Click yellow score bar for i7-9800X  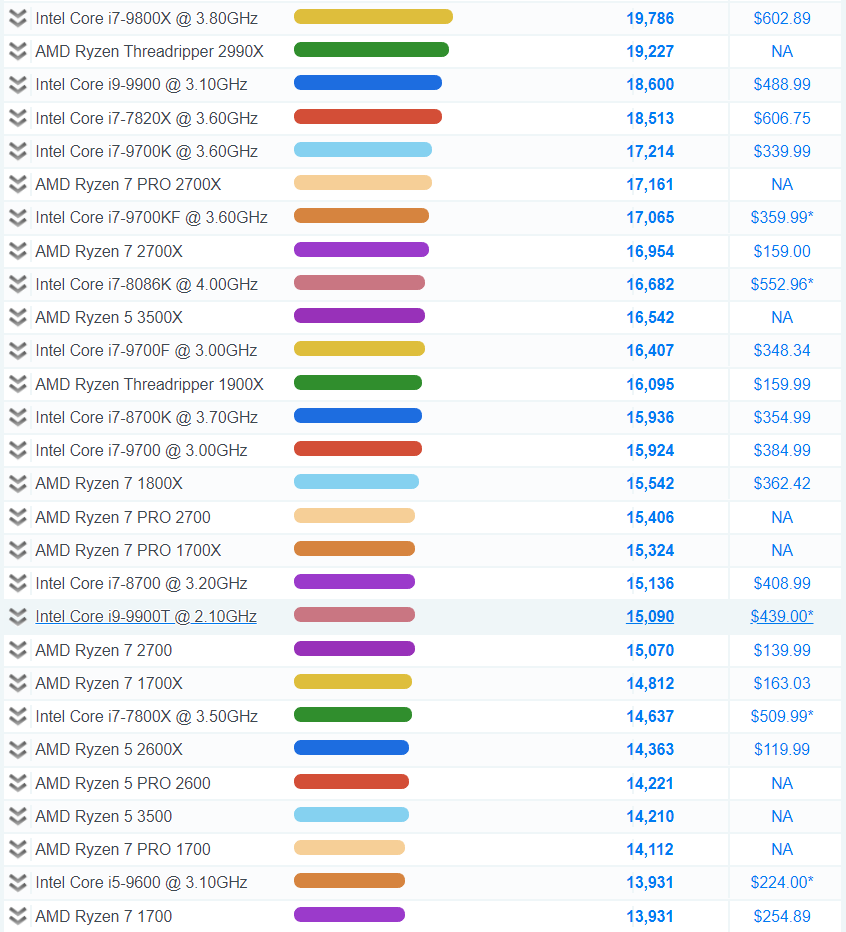coord(373,17)
